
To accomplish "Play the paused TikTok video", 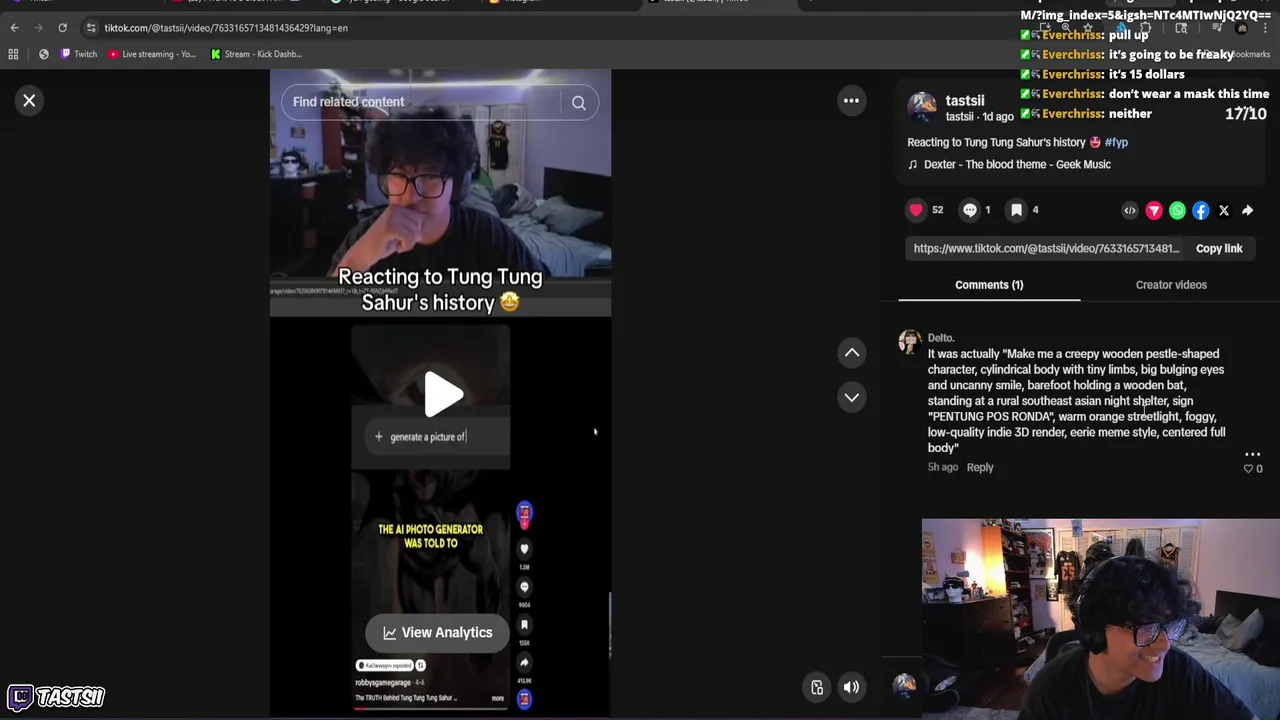I will (x=441, y=393).
